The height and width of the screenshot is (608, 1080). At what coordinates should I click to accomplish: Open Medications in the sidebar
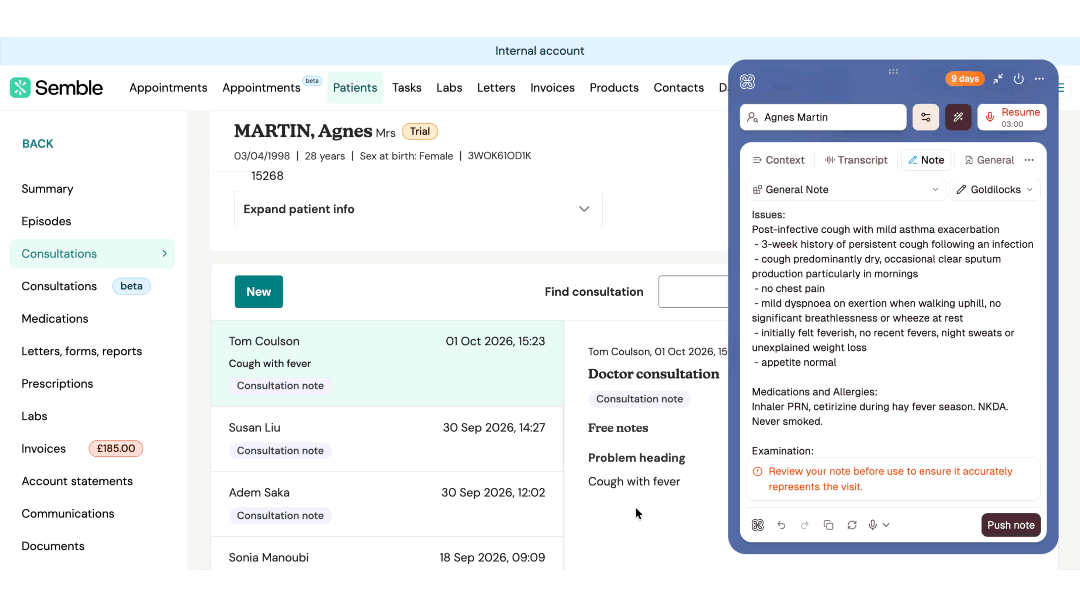(54, 318)
